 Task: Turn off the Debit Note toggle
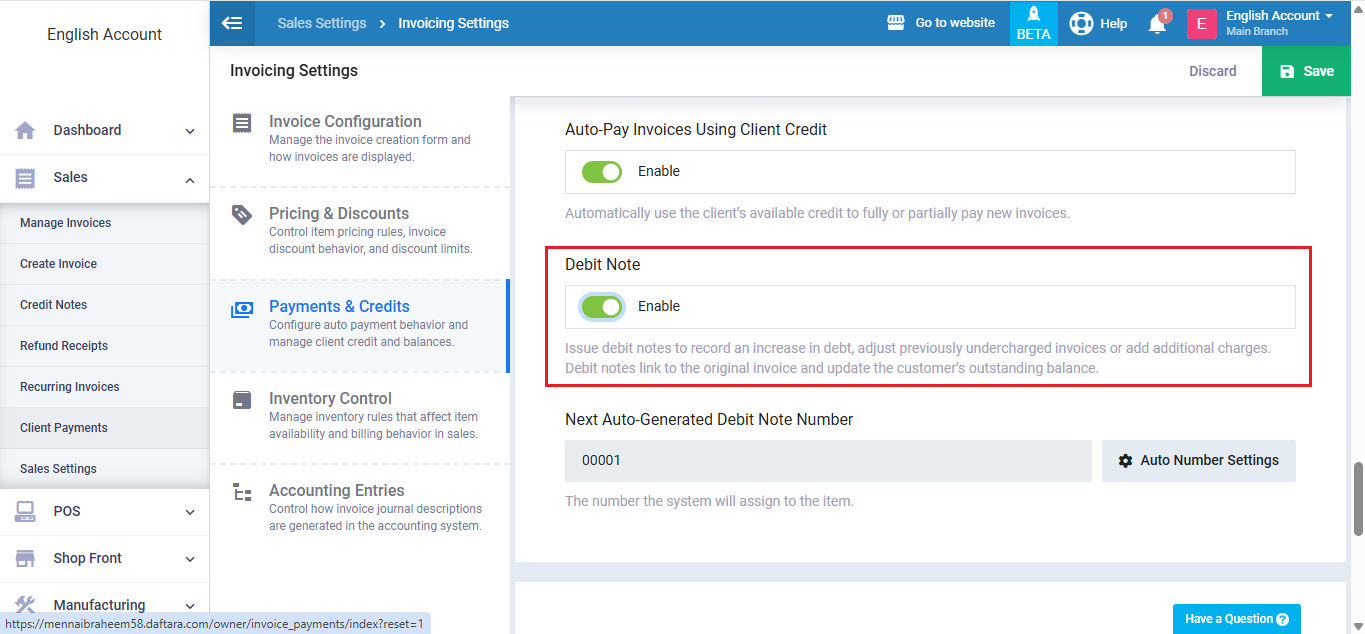pos(602,307)
